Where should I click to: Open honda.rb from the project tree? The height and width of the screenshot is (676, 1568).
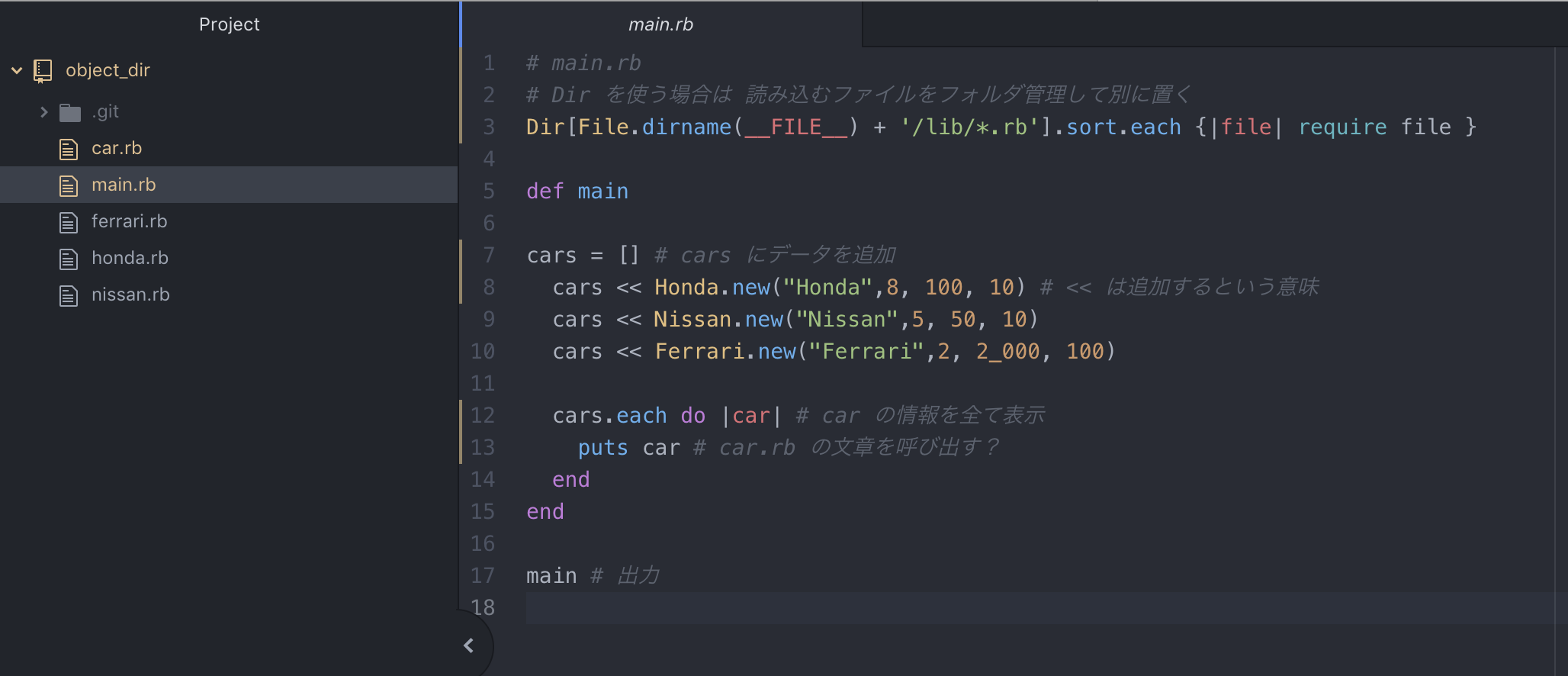[x=130, y=258]
